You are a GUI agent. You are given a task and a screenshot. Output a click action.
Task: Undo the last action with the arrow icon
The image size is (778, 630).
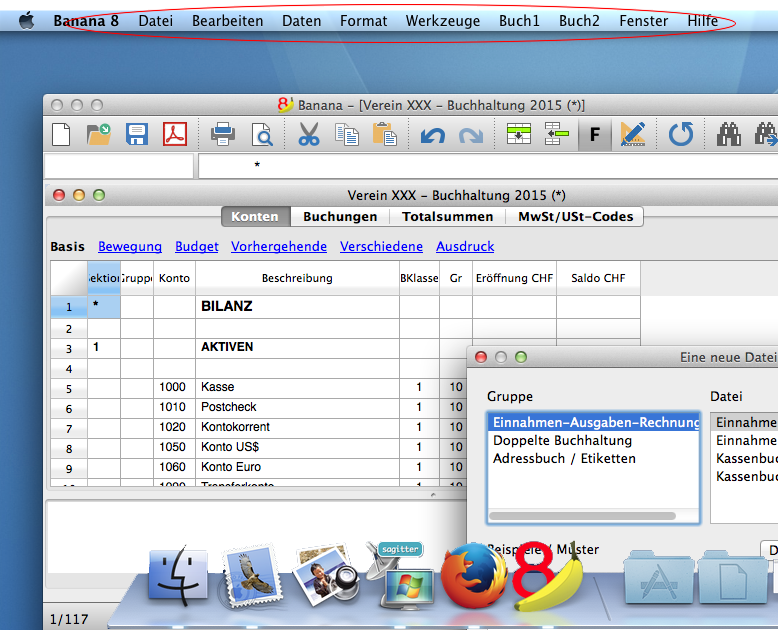click(432, 135)
